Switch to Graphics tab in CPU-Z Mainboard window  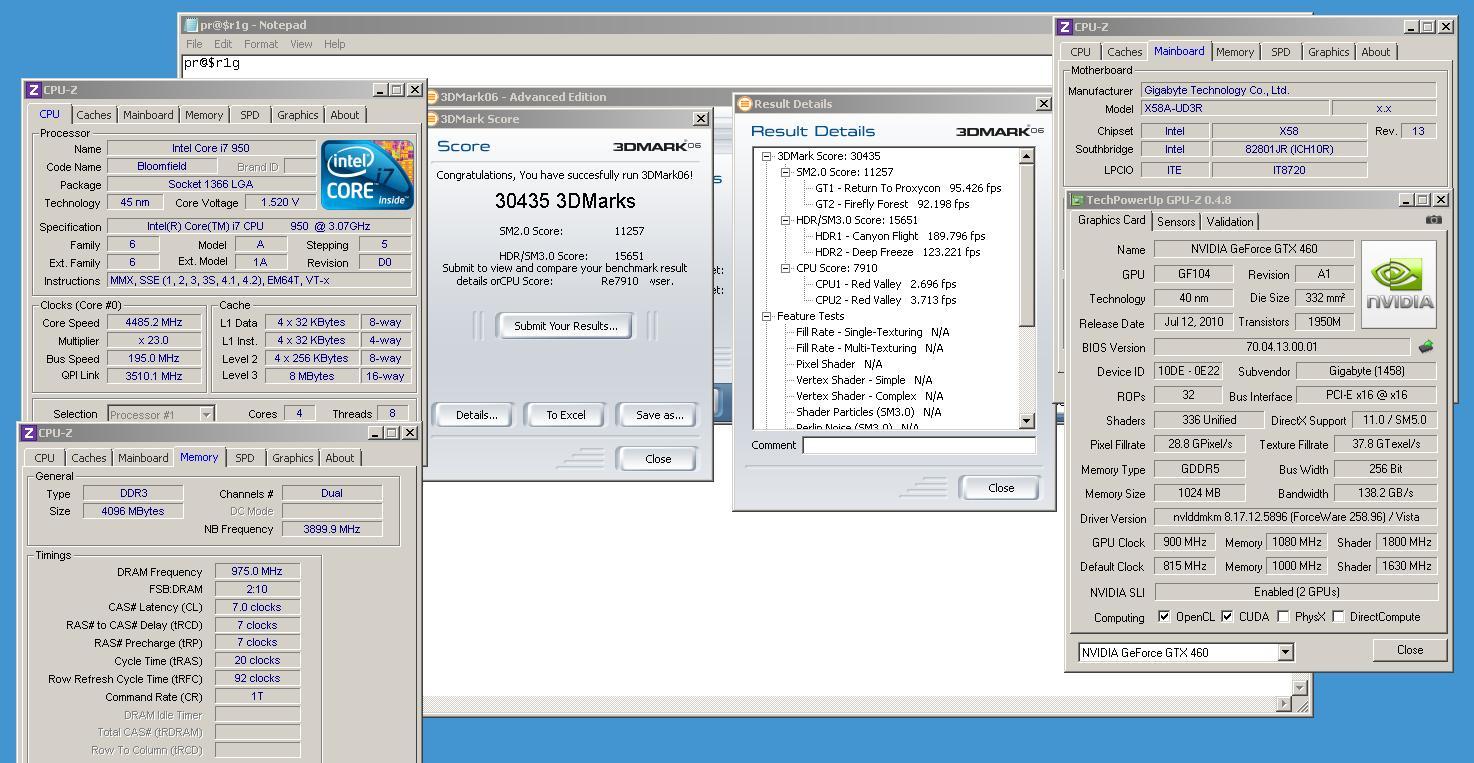coord(1328,52)
